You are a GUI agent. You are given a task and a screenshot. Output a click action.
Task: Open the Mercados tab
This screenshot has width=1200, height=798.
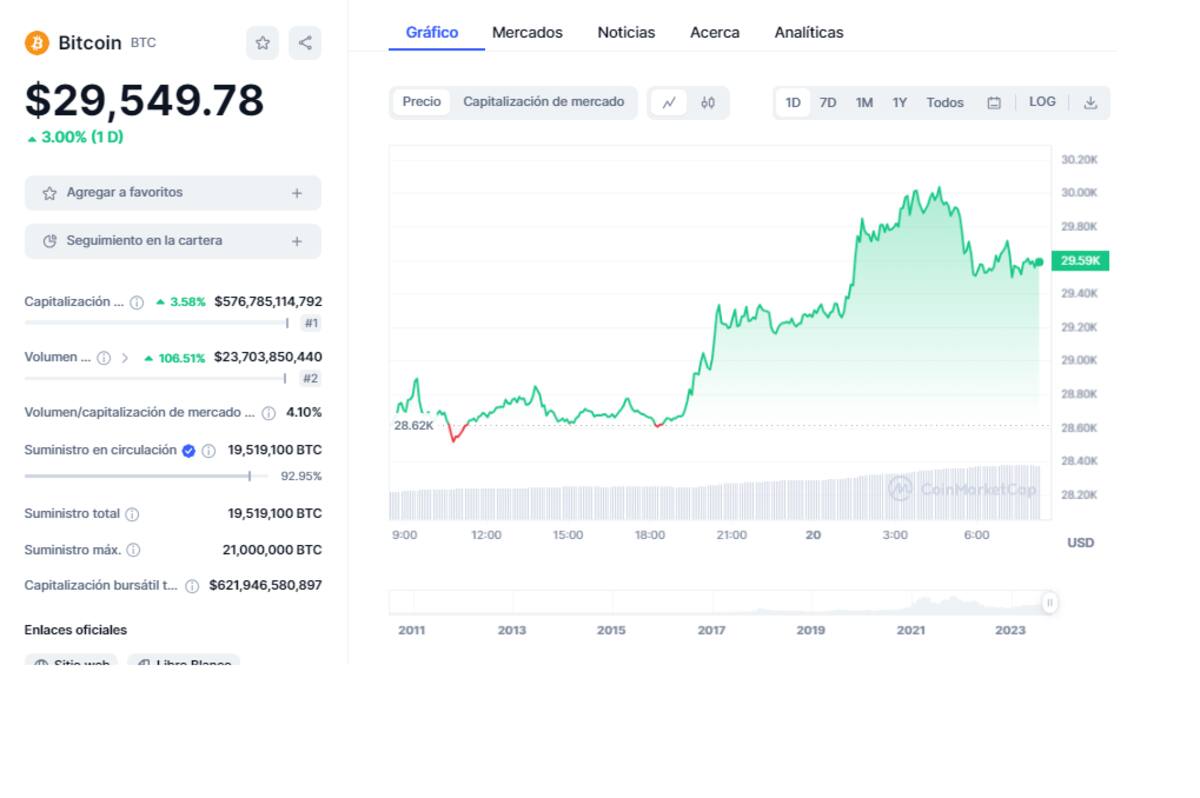(x=527, y=33)
